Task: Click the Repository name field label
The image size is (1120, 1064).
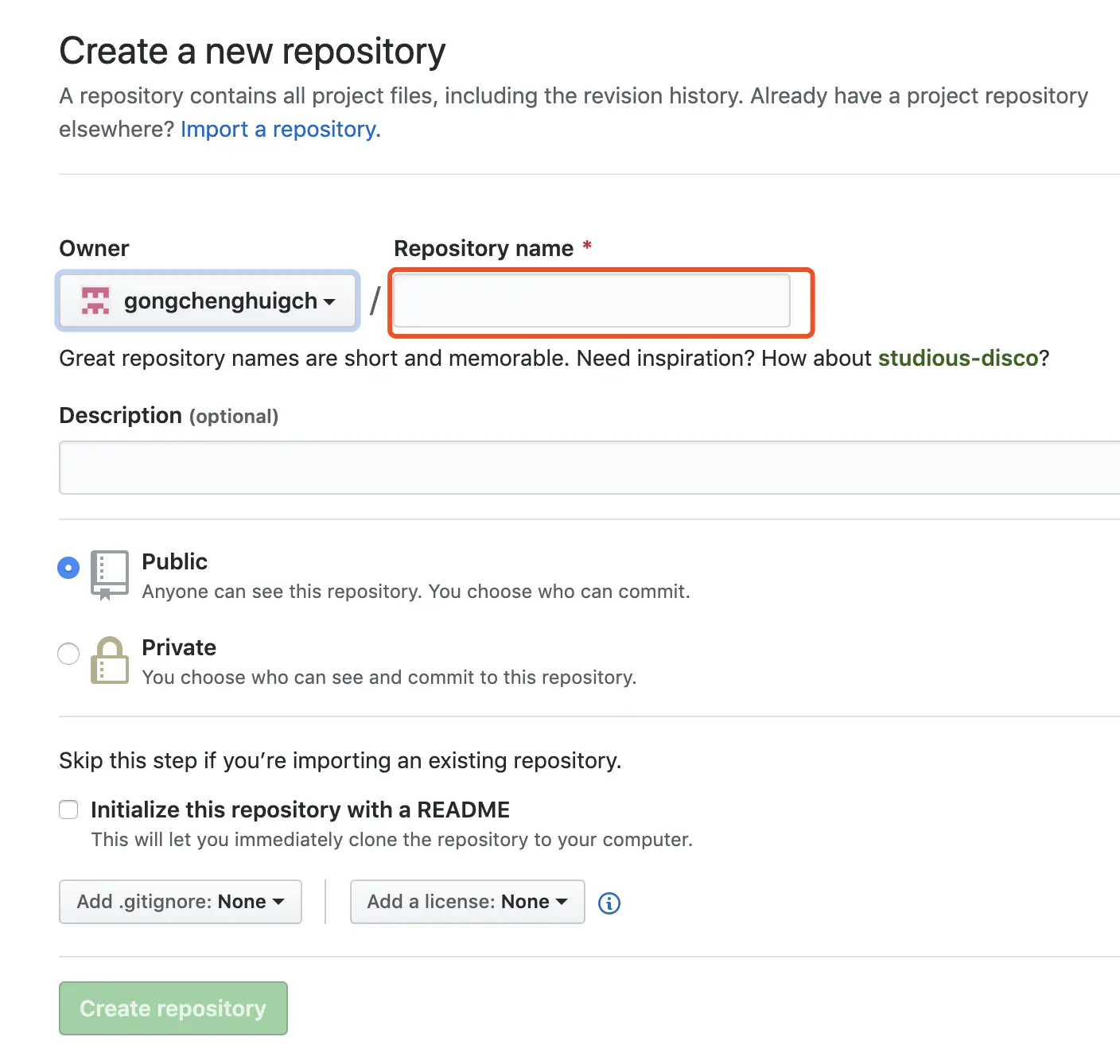Action: [x=484, y=249]
